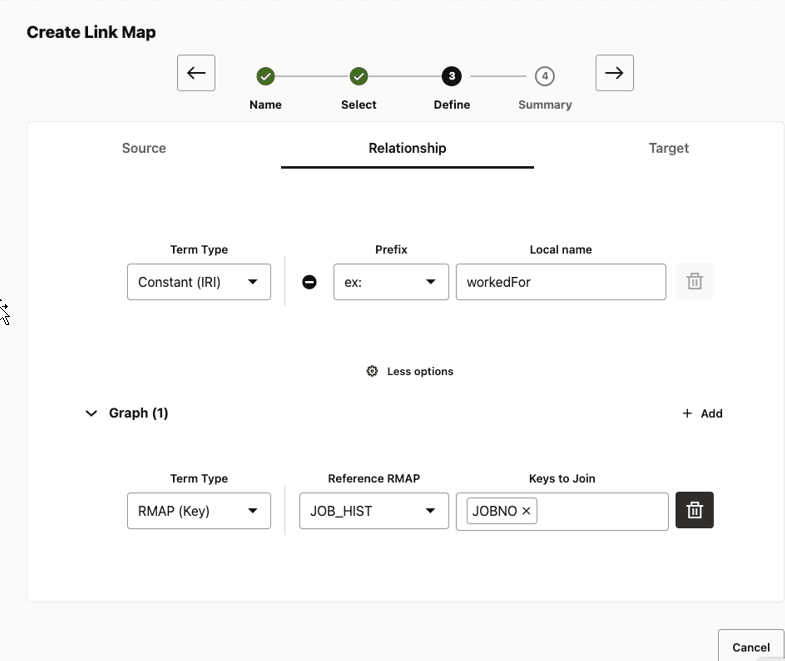
Task: Open the JOB_HIST Reference RMAP dropdown
Action: [x=374, y=511]
